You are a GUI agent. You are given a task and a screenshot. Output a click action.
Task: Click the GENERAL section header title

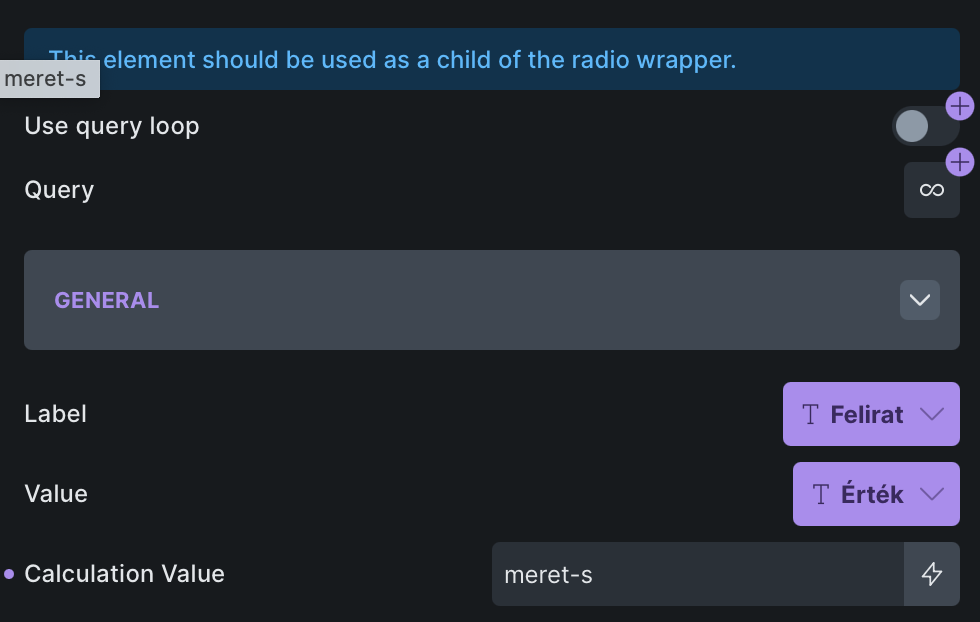[x=106, y=300]
